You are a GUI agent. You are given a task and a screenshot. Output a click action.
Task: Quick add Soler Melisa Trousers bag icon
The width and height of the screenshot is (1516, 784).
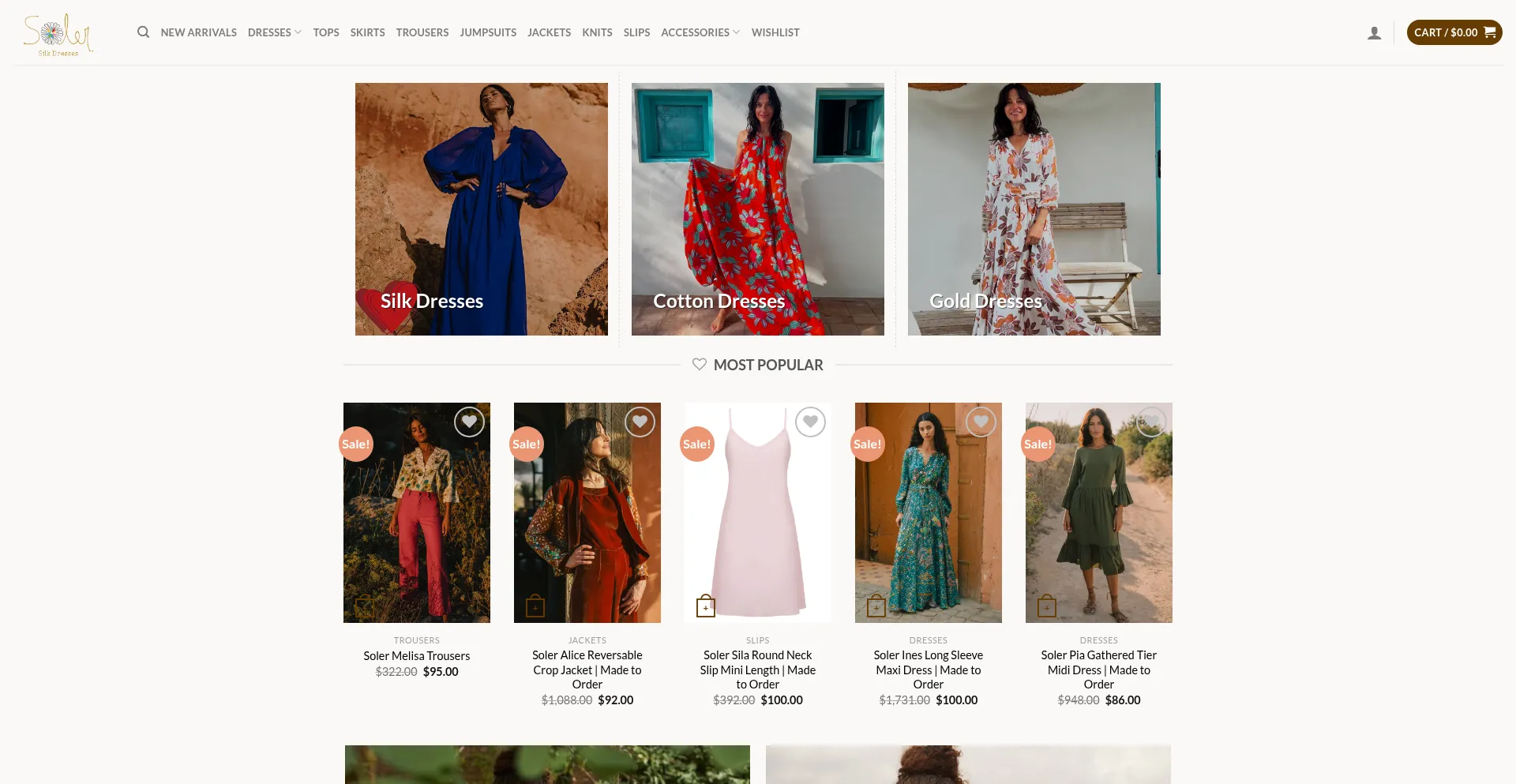point(365,606)
